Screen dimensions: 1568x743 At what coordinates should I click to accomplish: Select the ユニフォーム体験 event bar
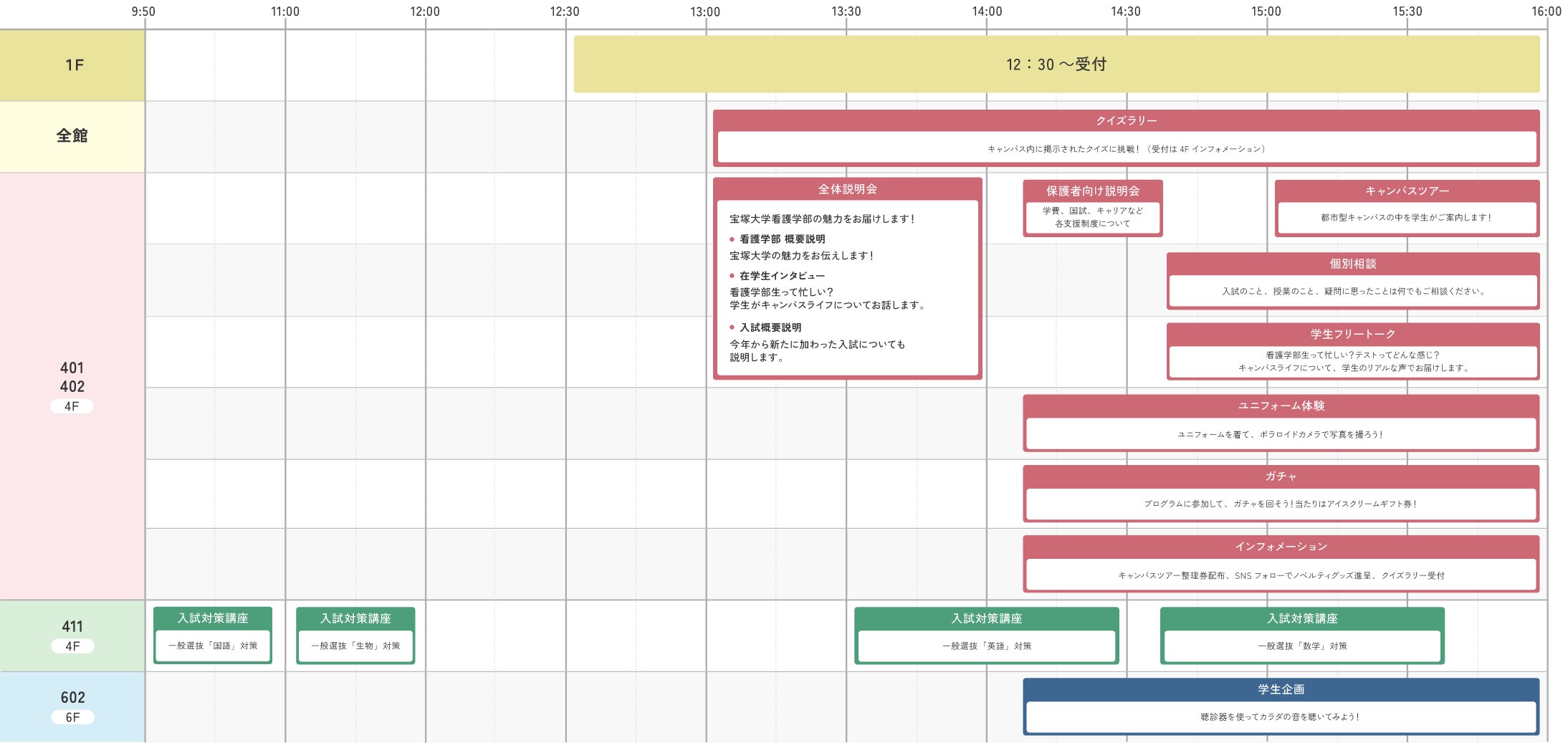[1281, 423]
